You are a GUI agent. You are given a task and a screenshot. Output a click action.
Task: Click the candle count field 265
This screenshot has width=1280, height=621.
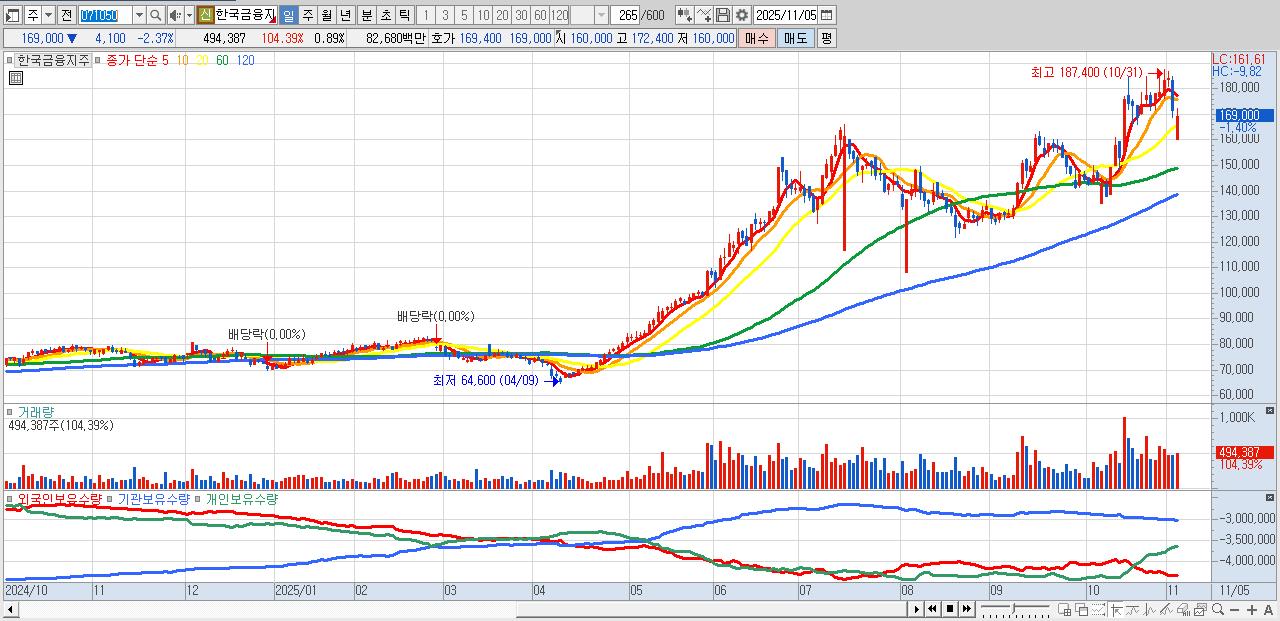point(625,15)
